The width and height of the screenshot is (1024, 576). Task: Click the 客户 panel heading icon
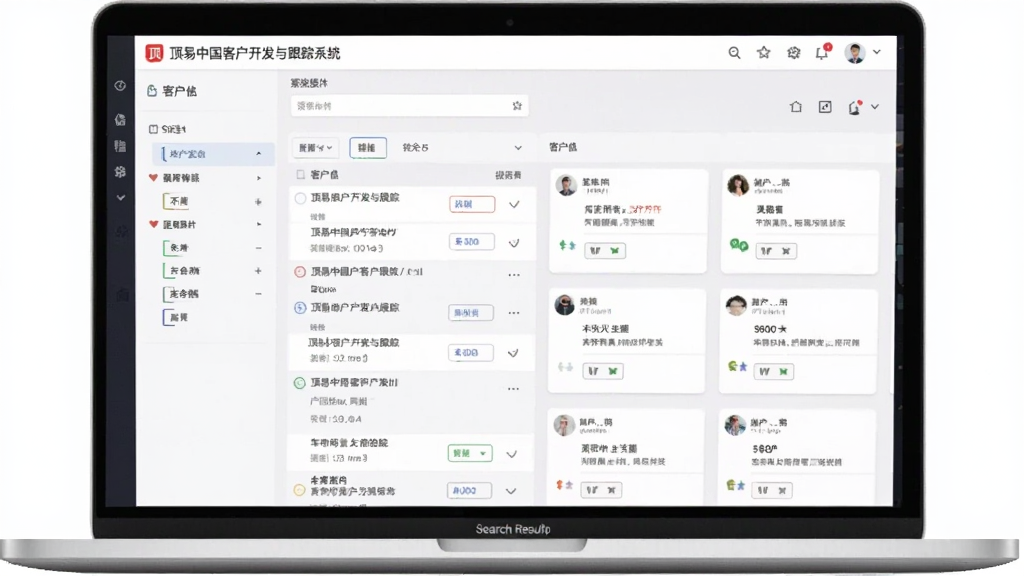click(152, 91)
